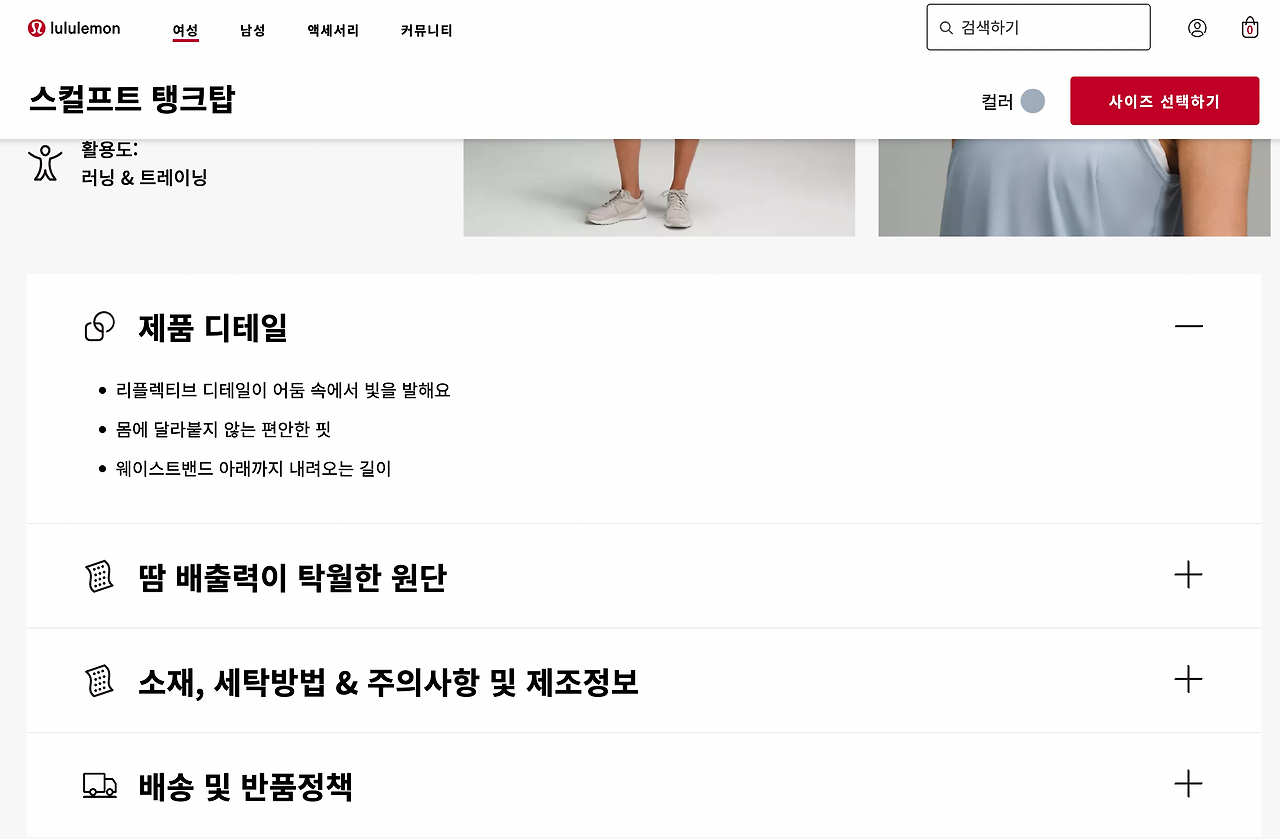Click the fabric icon beside 땀 배출력이 탁월한 원단

click(99, 577)
